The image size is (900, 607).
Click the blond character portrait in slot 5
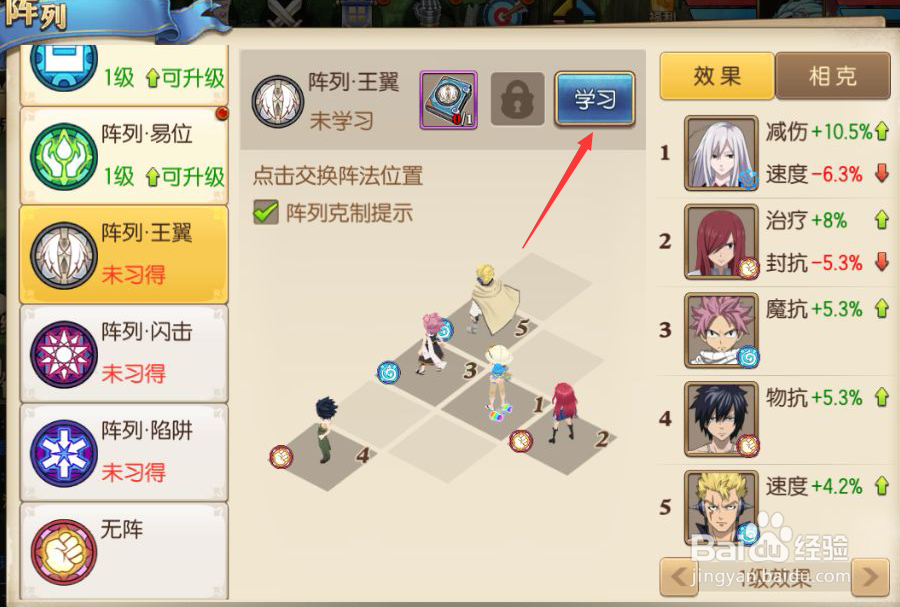click(x=721, y=507)
